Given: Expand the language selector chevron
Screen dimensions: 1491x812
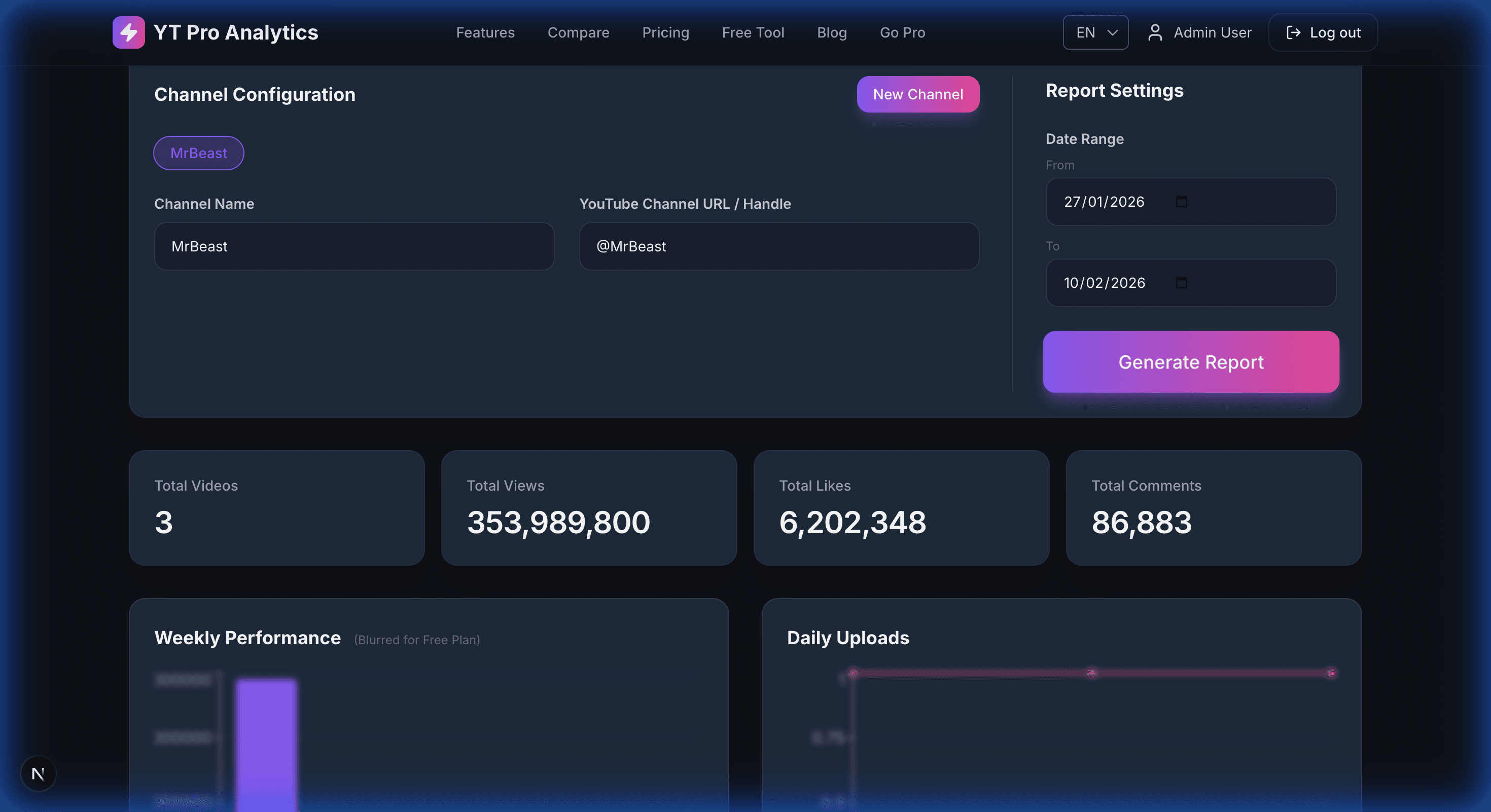Looking at the screenshot, I should tap(1113, 33).
